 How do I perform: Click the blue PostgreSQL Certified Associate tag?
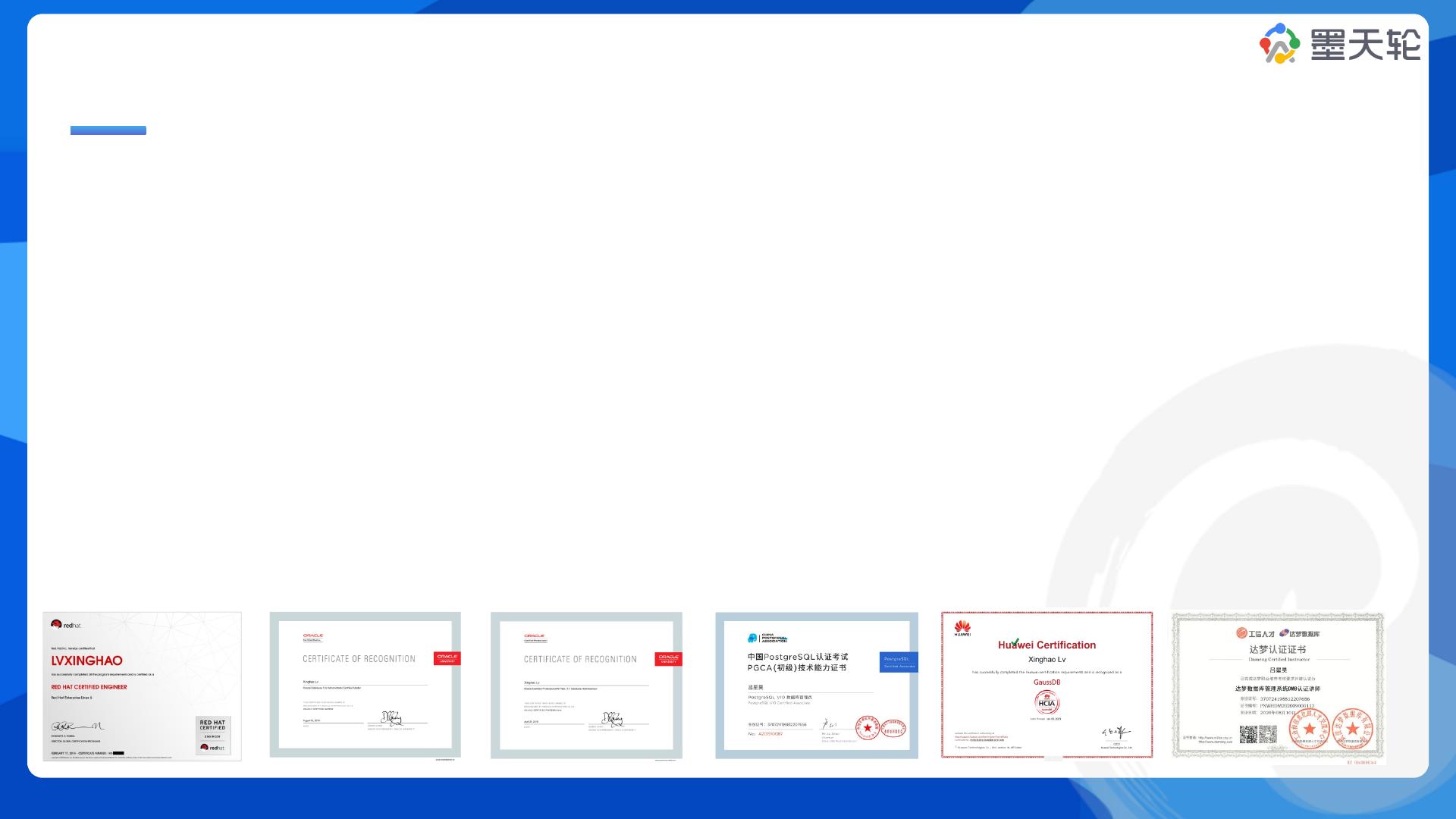[899, 662]
